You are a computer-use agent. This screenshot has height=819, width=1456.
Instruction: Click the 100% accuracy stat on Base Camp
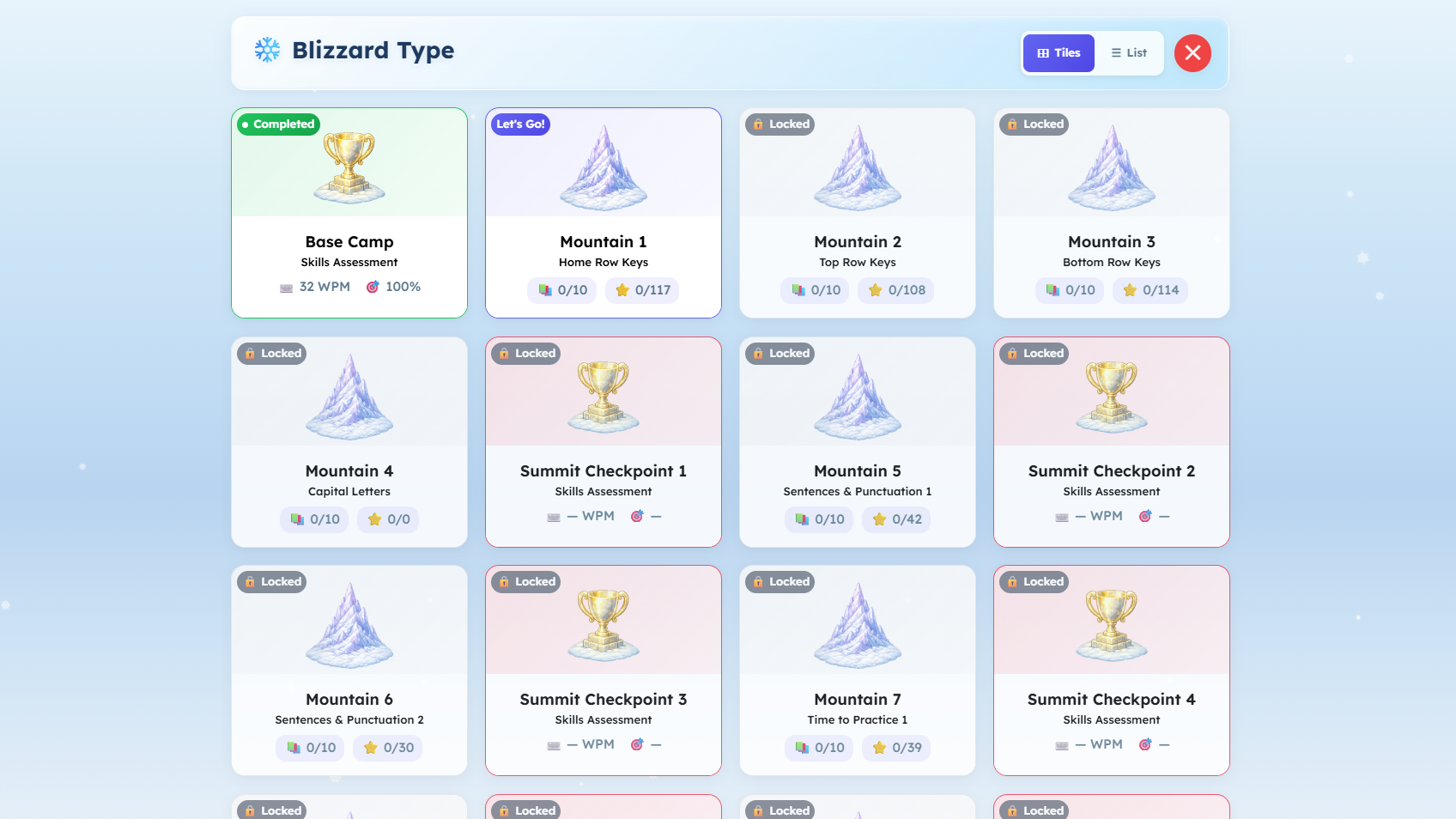pyautogui.click(x=393, y=287)
